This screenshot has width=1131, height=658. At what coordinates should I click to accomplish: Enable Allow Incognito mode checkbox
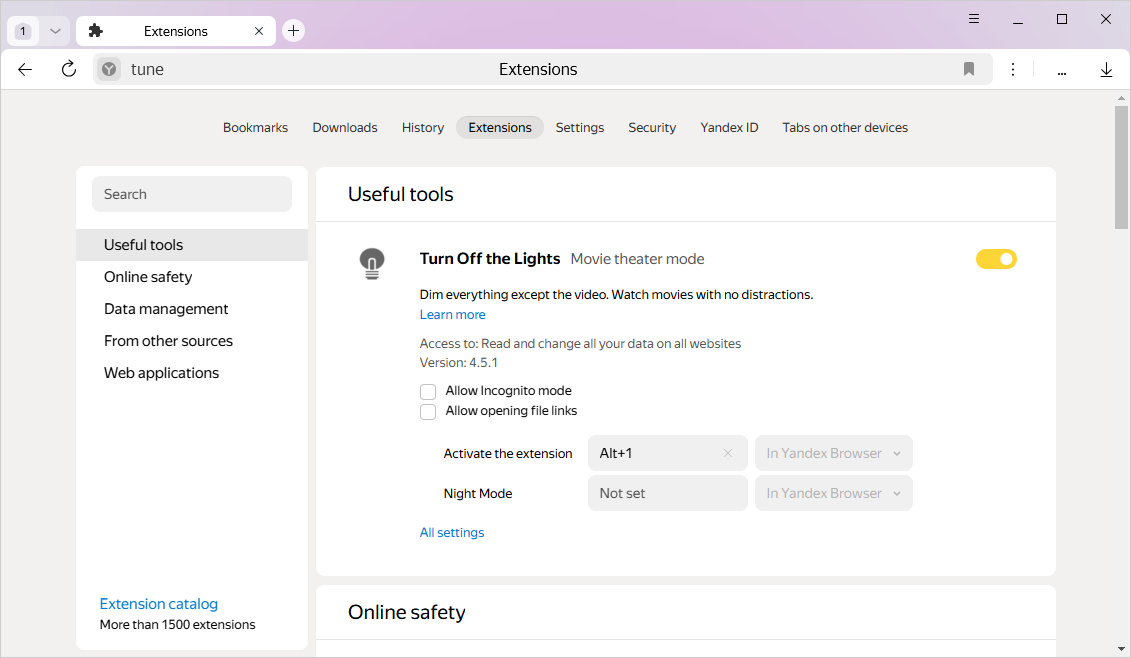tap(428, 391)
